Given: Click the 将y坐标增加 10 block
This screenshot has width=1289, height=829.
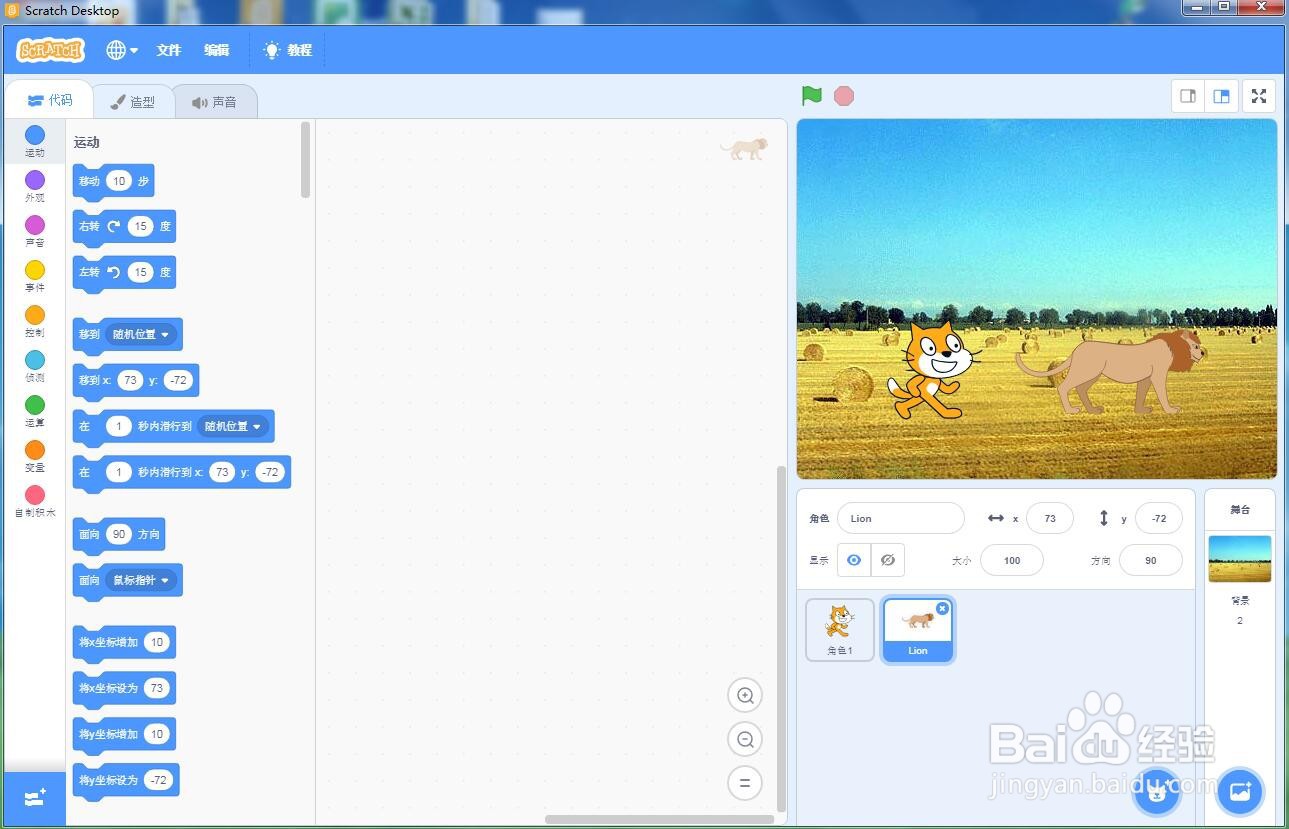Looking at the screenshot, I should (x=124, y=735).
